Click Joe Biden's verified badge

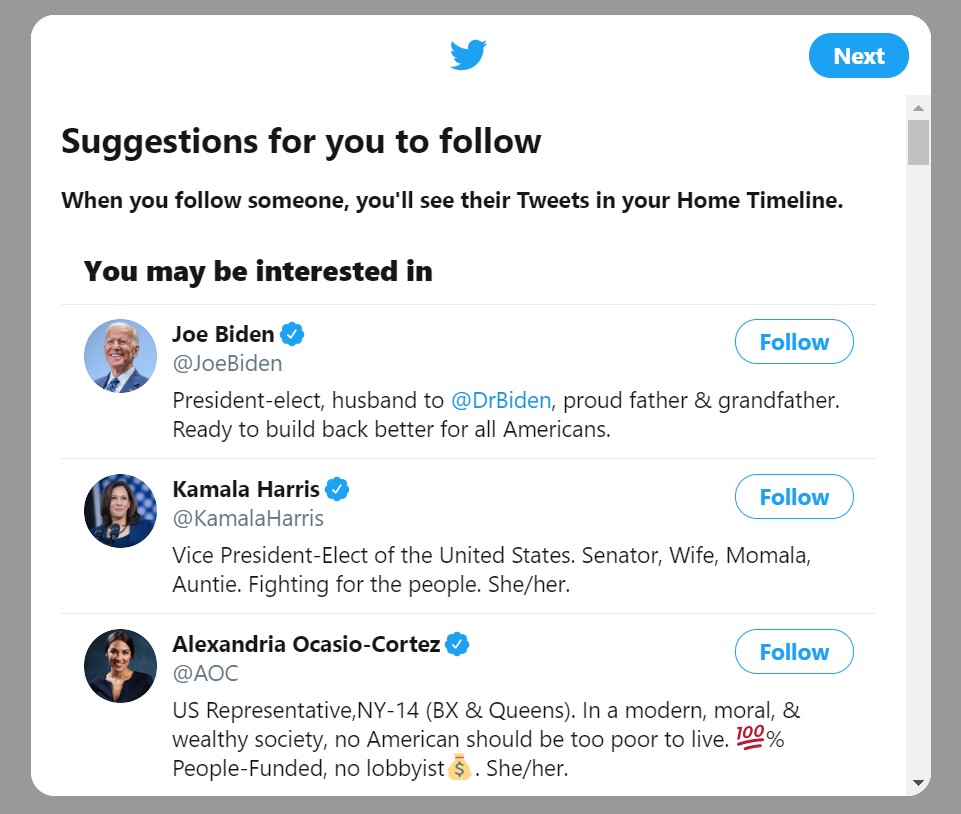292,333
